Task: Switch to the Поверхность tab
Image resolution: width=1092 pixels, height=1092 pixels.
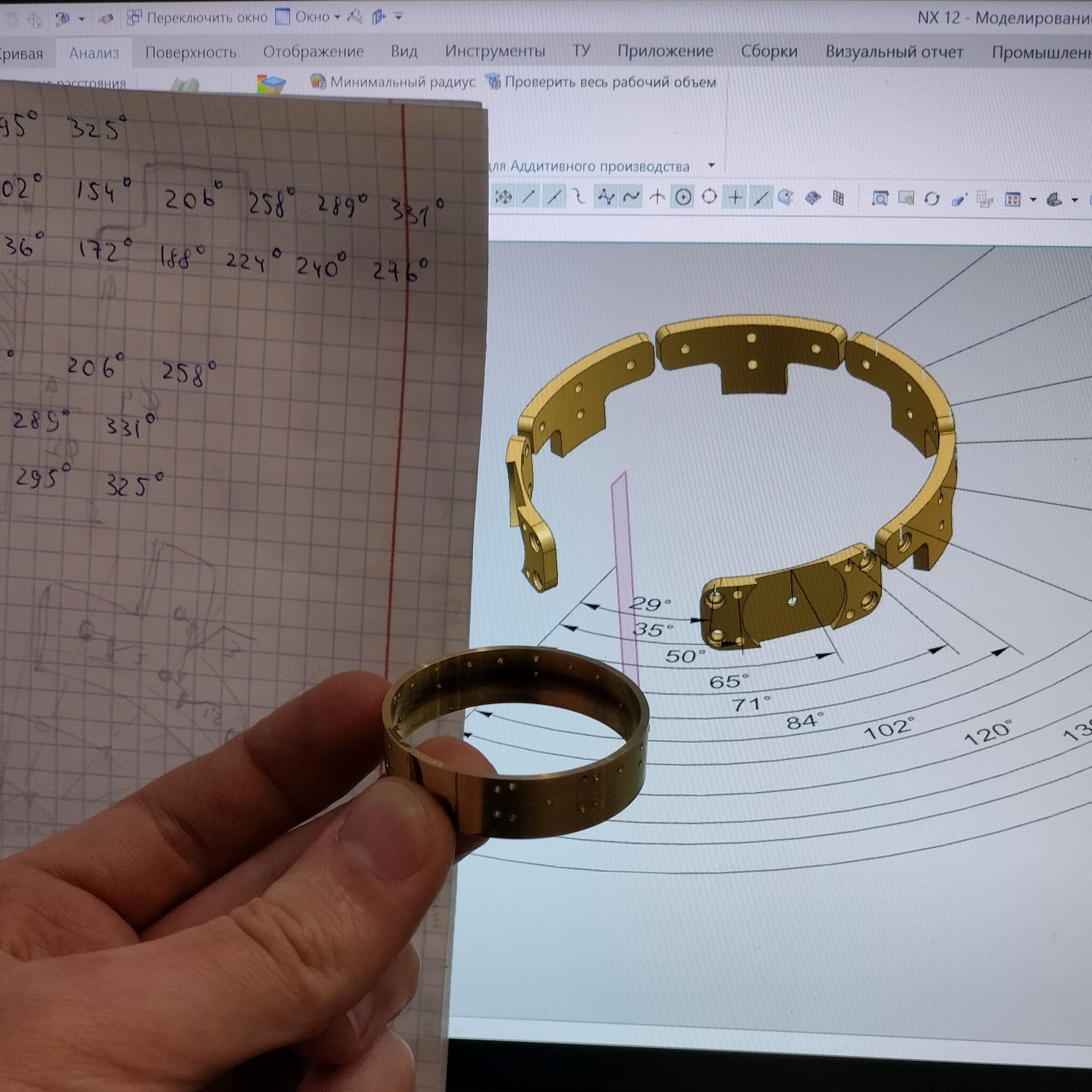Action: [190, 53]
